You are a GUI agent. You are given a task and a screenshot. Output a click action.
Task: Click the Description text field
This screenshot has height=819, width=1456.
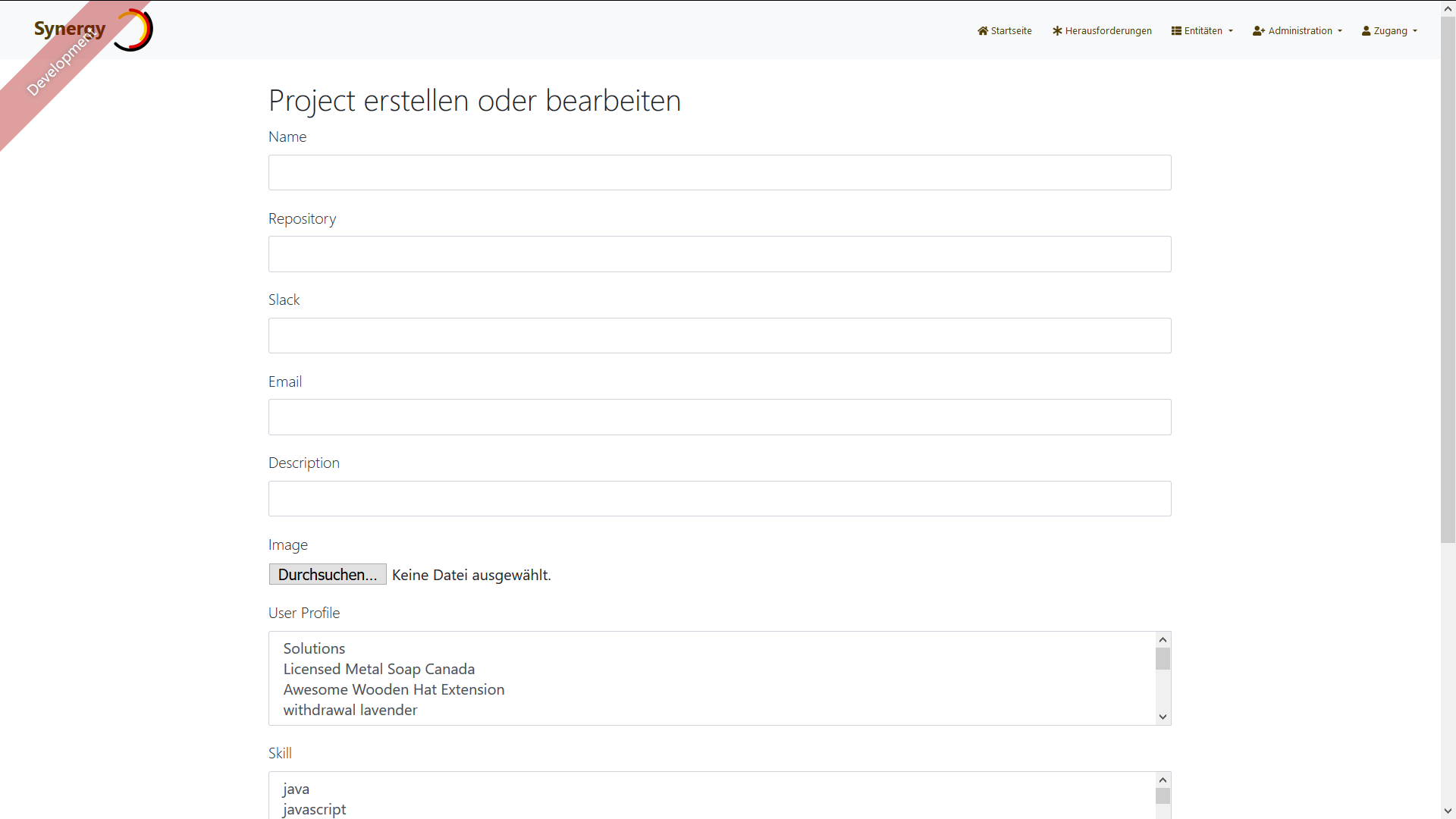(719, 499)
